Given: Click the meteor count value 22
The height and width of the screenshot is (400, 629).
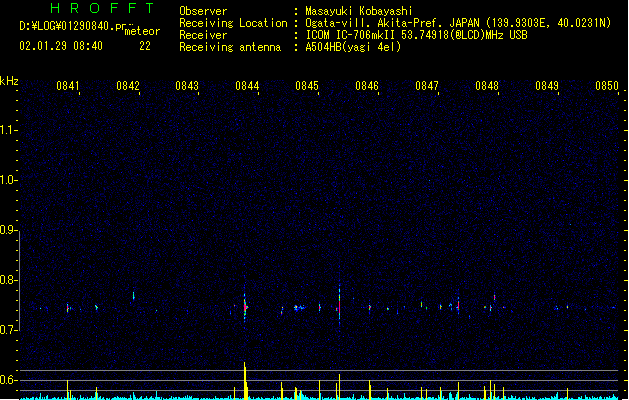Looking at the screenshot, I should coord(145,46).
